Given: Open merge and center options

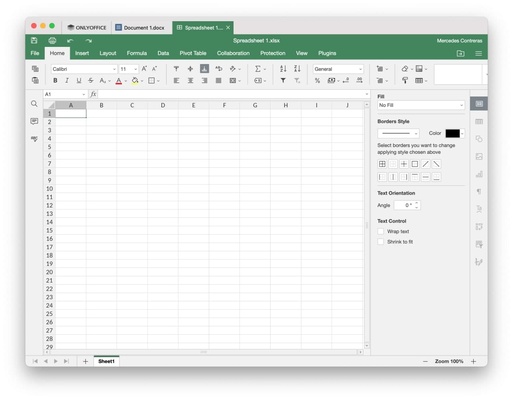Looking at the screenshot, I should (x=235, y=81).
